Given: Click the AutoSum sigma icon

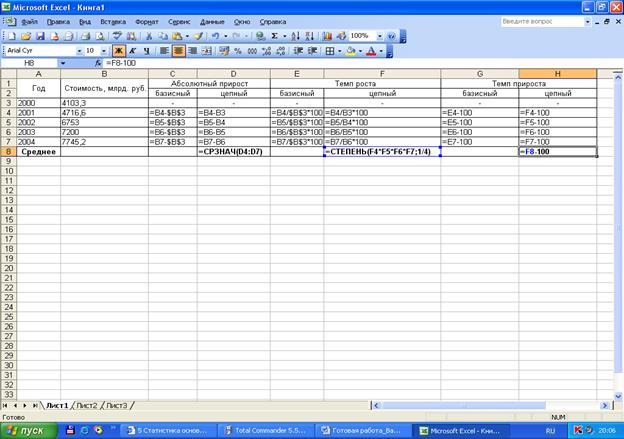Looking at the screenshot, I should [276, 35].
